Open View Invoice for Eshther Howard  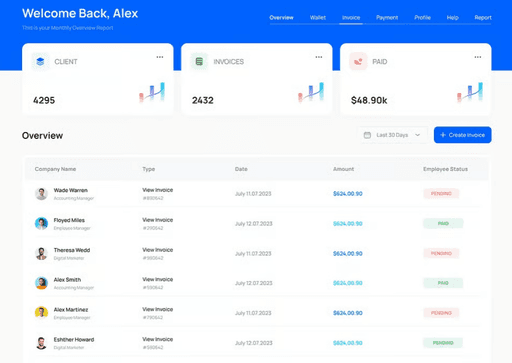click(158, 339)
